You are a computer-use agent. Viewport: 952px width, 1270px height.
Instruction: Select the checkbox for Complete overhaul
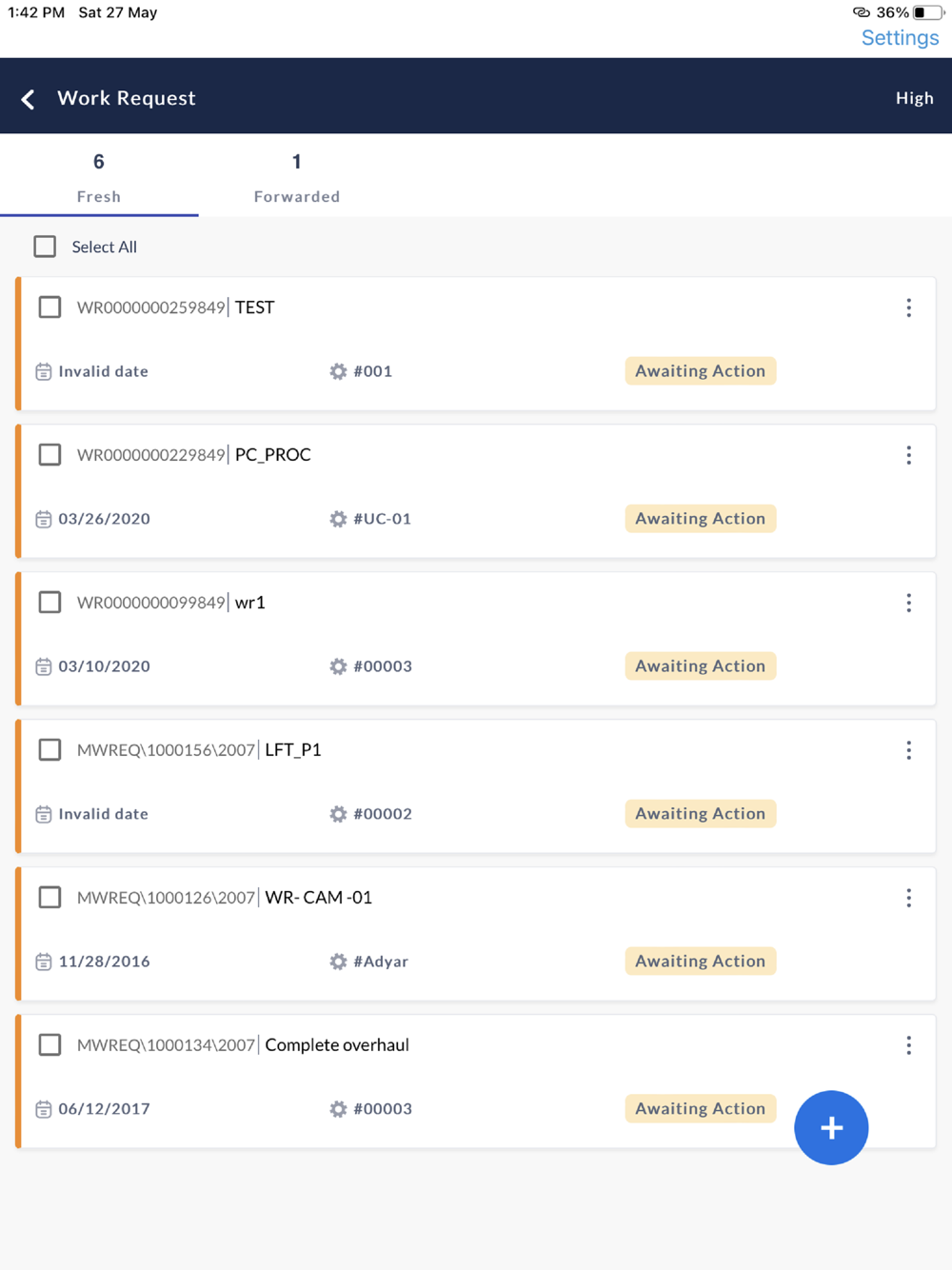(50, 1045)
